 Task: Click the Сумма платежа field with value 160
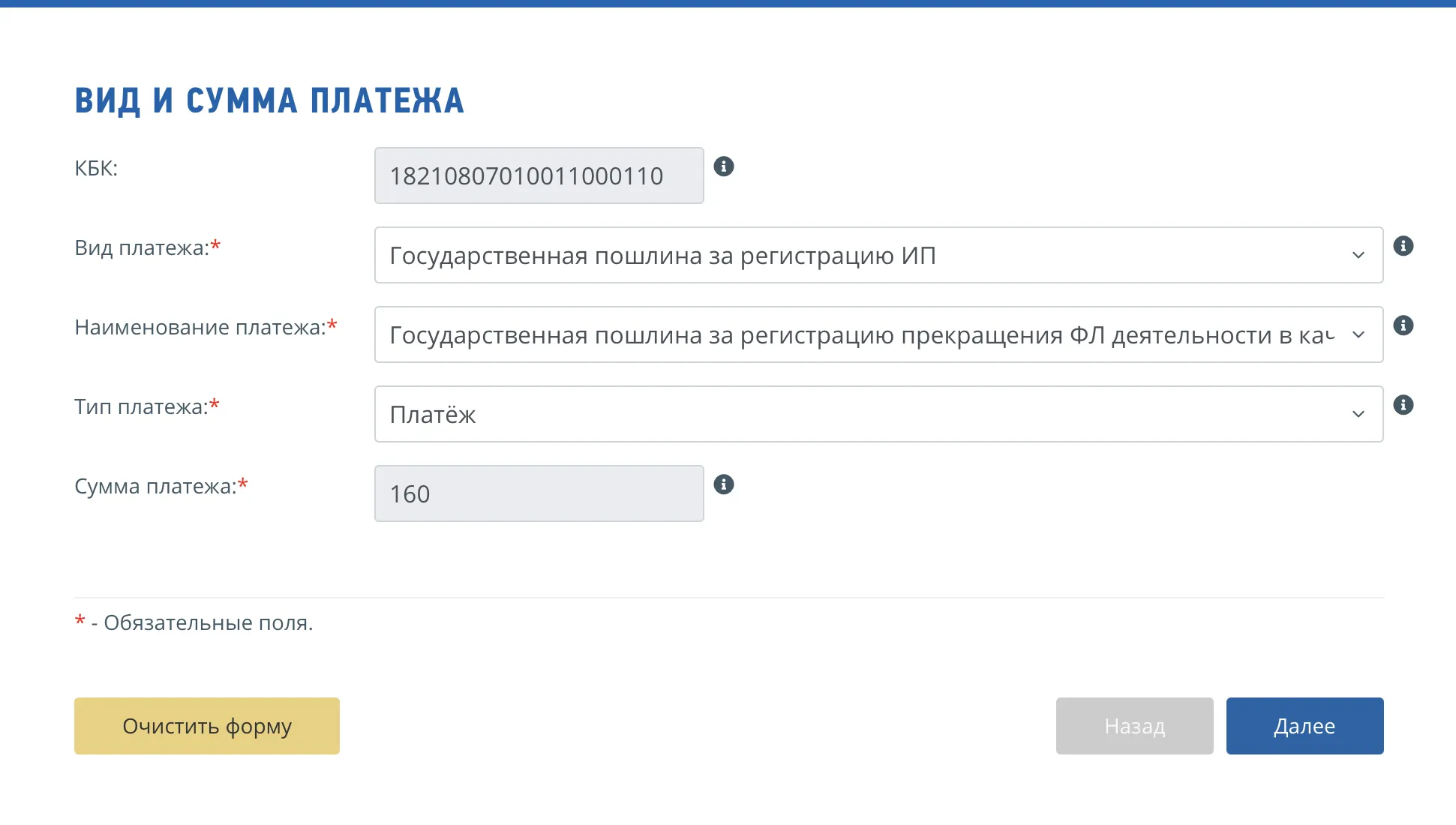point(539,493)
